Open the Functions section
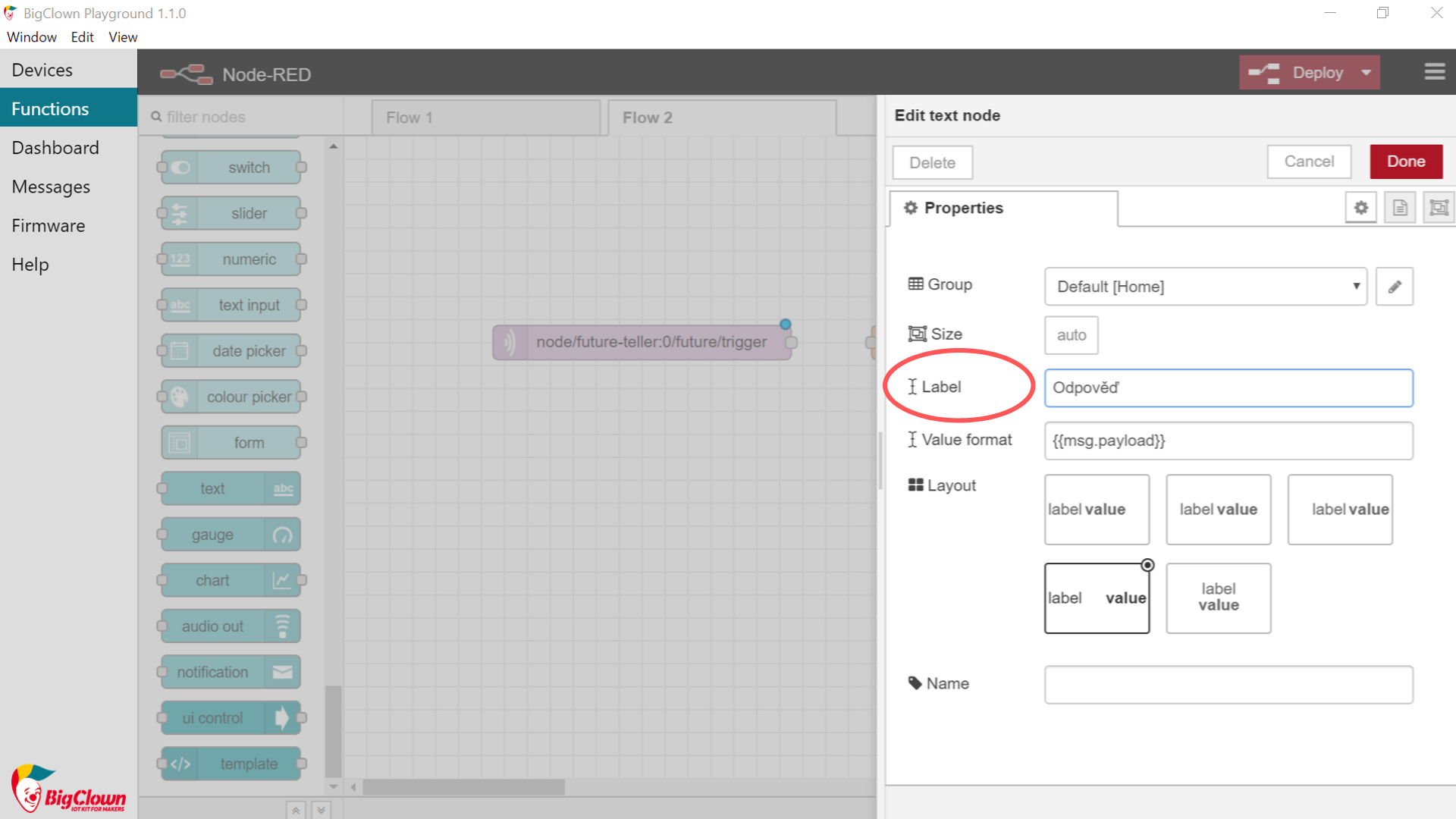The width and height of the screenshot is (1456, 819). tap(68, 108)
